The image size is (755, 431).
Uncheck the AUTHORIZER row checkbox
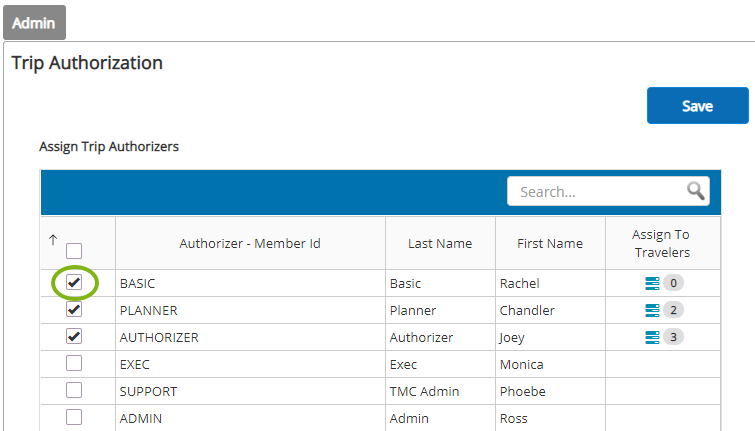(x=74, y=336)
